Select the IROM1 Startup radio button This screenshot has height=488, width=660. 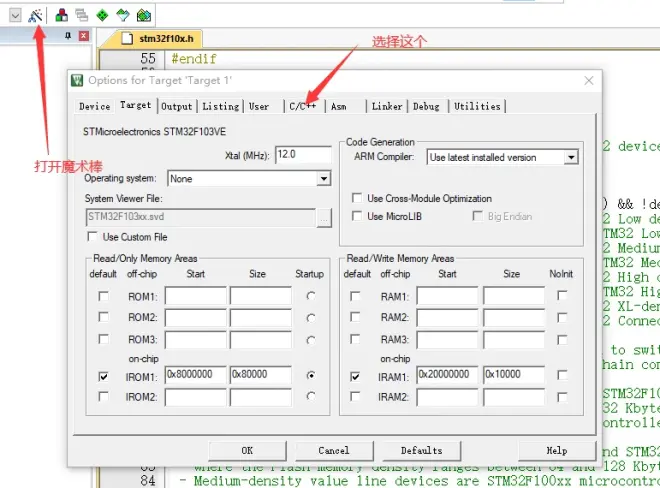click(x=311, y=375)
